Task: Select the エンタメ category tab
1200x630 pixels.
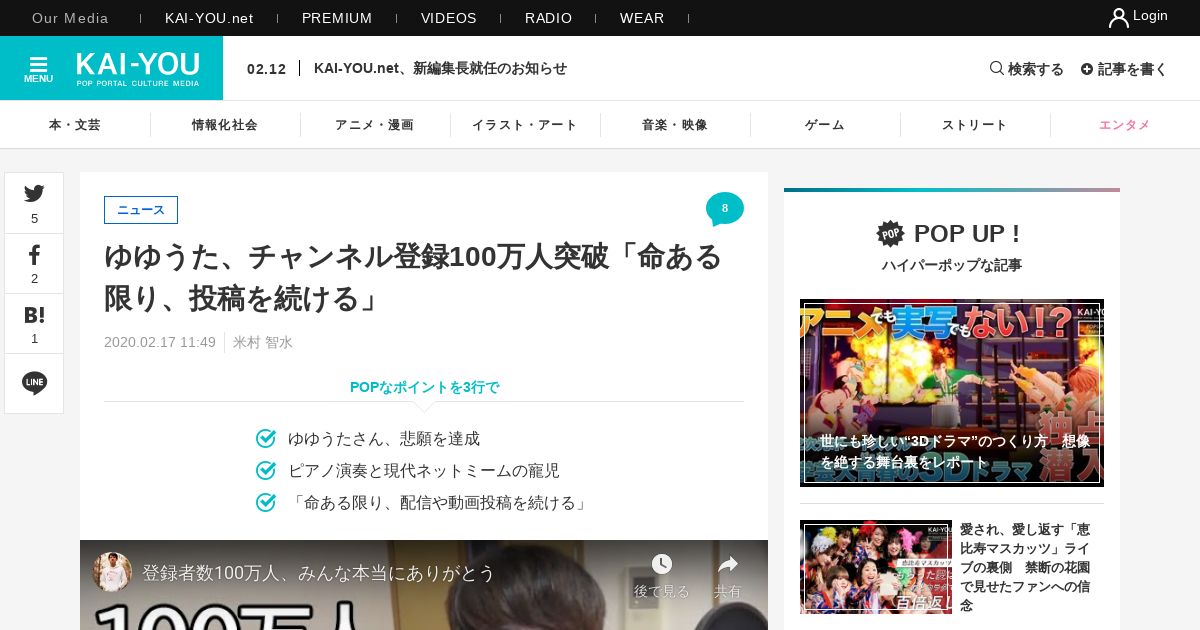Action: click(1125, 125)
